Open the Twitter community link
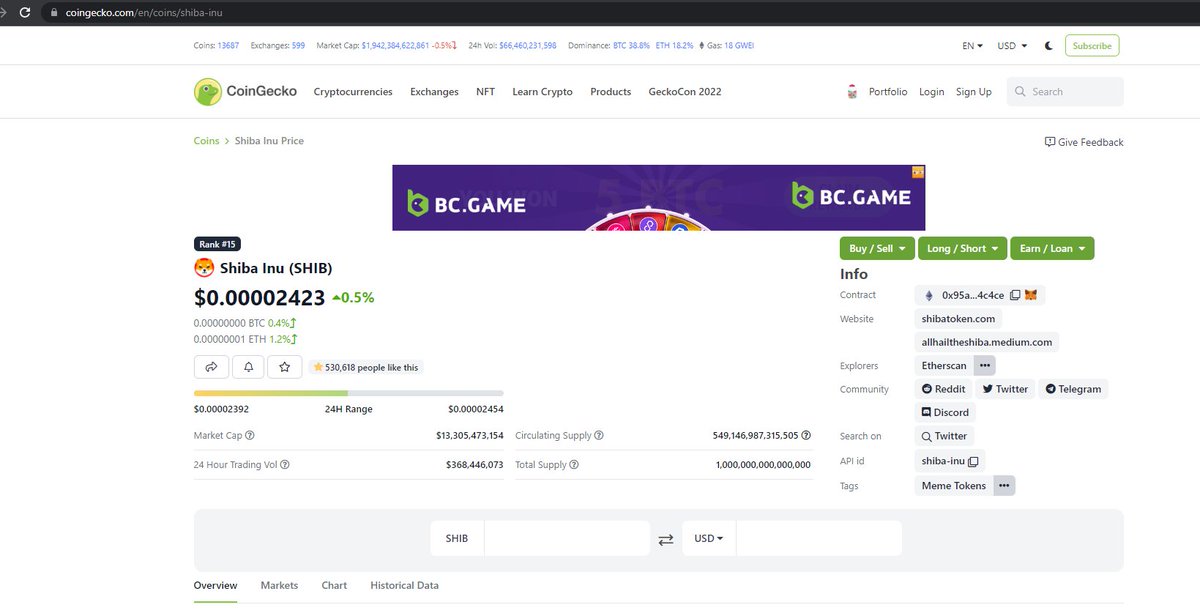1200x613 pixels. coord(1005,389)
